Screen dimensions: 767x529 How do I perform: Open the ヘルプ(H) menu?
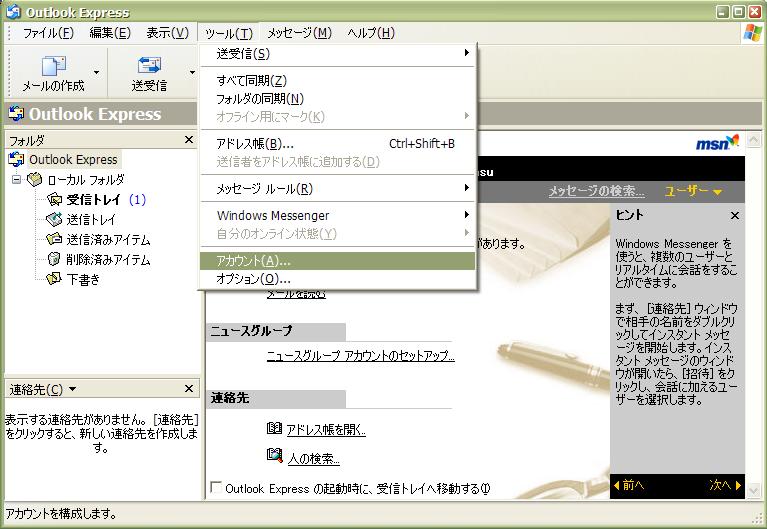[x=371, y=33]
